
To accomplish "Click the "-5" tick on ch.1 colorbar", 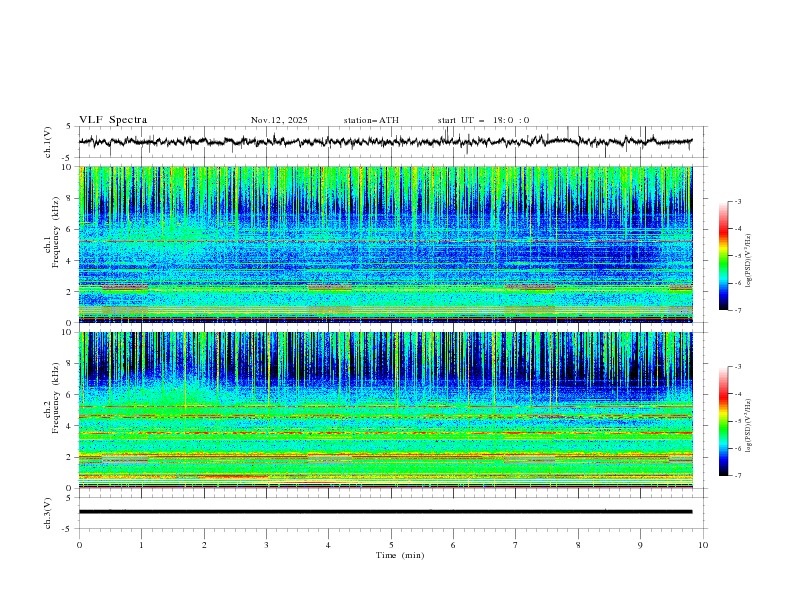I will (738, 256).
